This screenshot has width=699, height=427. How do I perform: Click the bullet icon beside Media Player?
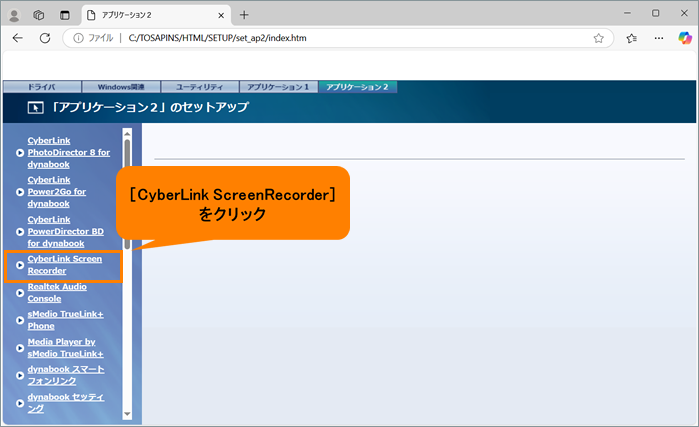click(20, 348)
